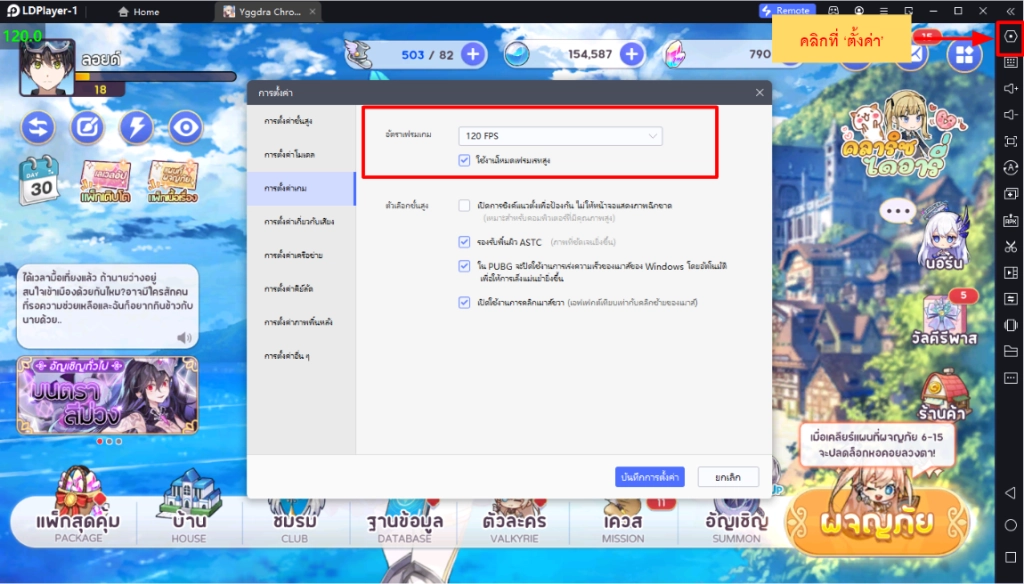The image size is (1024, 584).
Task: Select network settings tab (การตั้งค่าเครือข่าย)
Action: pyautogui.click(x=302, y=255)
